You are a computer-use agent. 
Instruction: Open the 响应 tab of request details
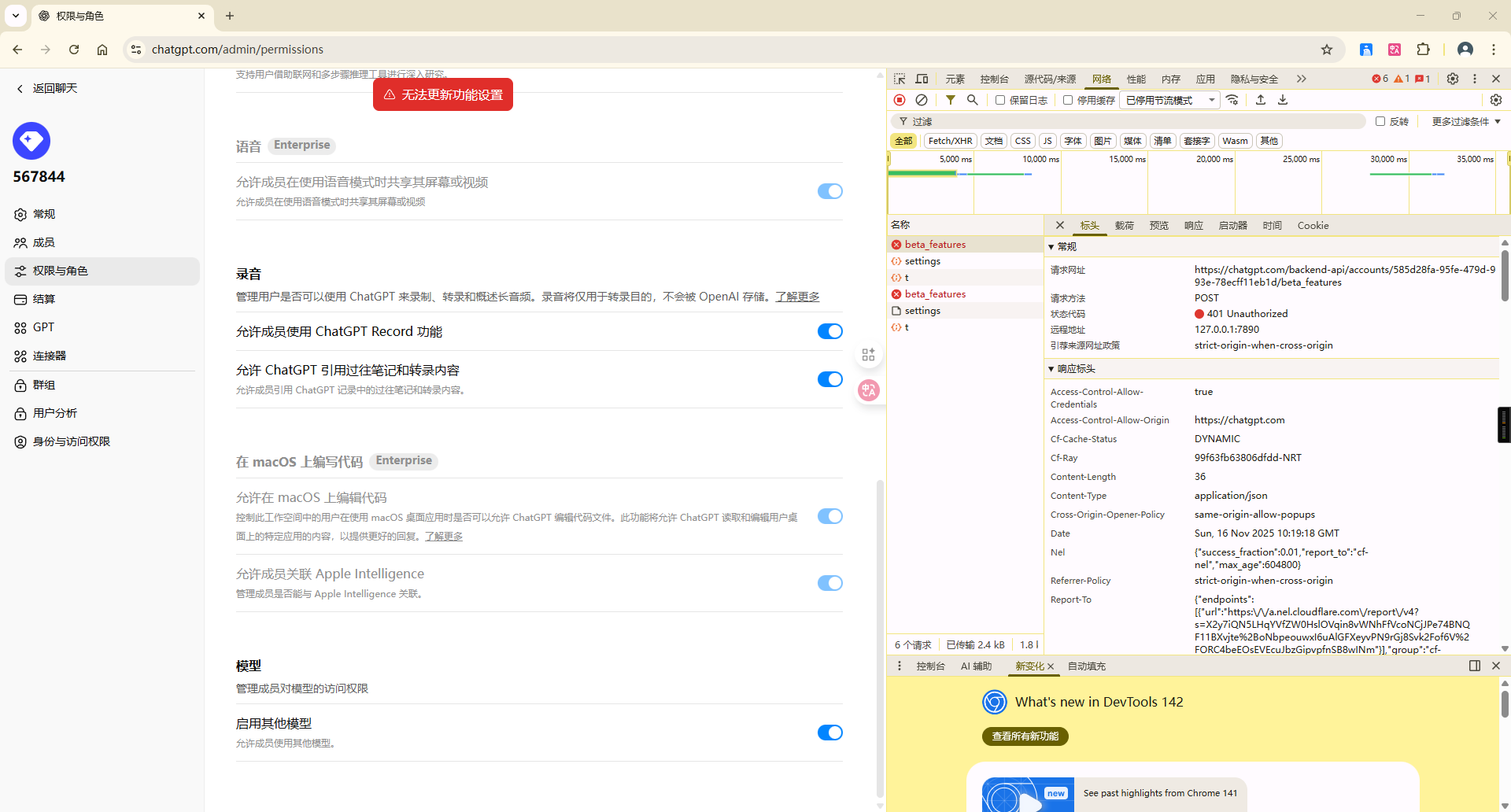(x=1193, y=226)
